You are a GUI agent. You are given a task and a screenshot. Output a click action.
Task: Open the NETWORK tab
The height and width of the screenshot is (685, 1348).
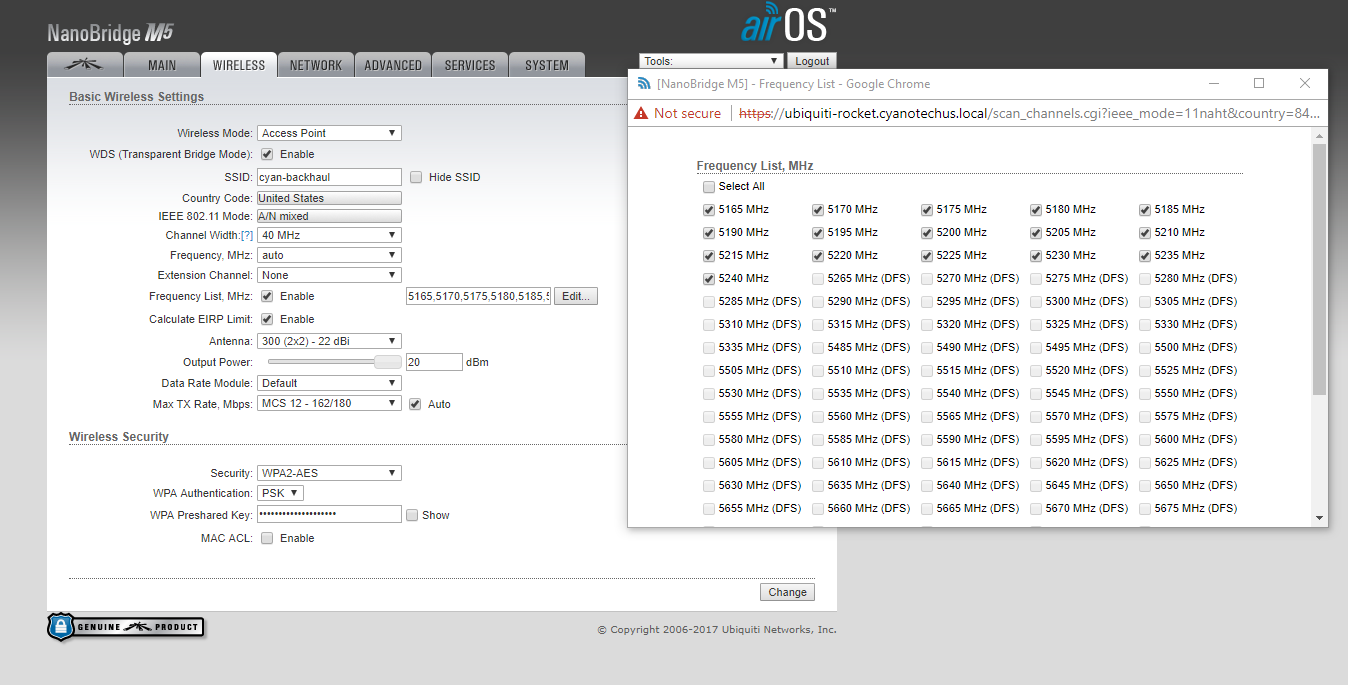[315, 65]
